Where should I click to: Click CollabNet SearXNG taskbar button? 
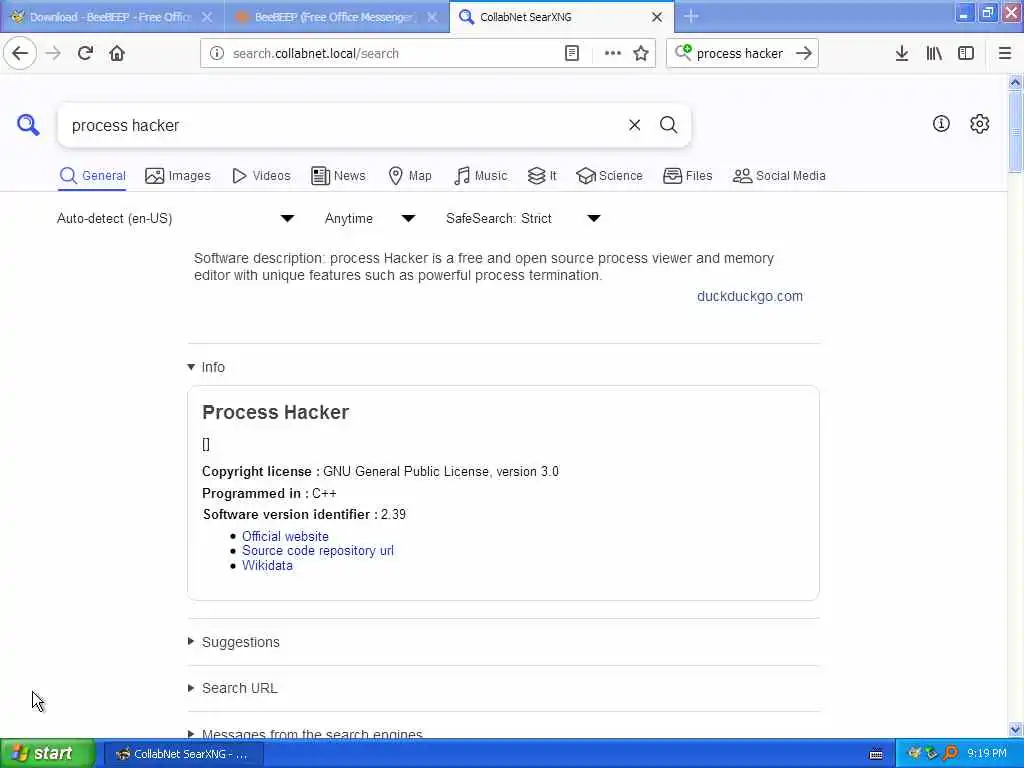coord(184,754)
